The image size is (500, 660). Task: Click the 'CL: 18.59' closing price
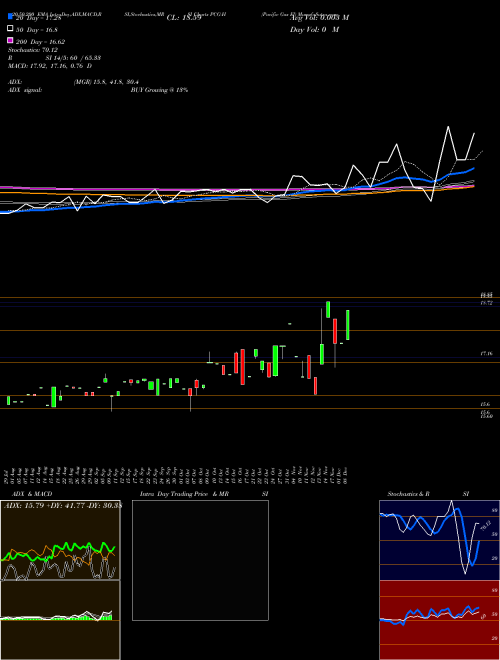pyautogui.click(x=184, y=18)
